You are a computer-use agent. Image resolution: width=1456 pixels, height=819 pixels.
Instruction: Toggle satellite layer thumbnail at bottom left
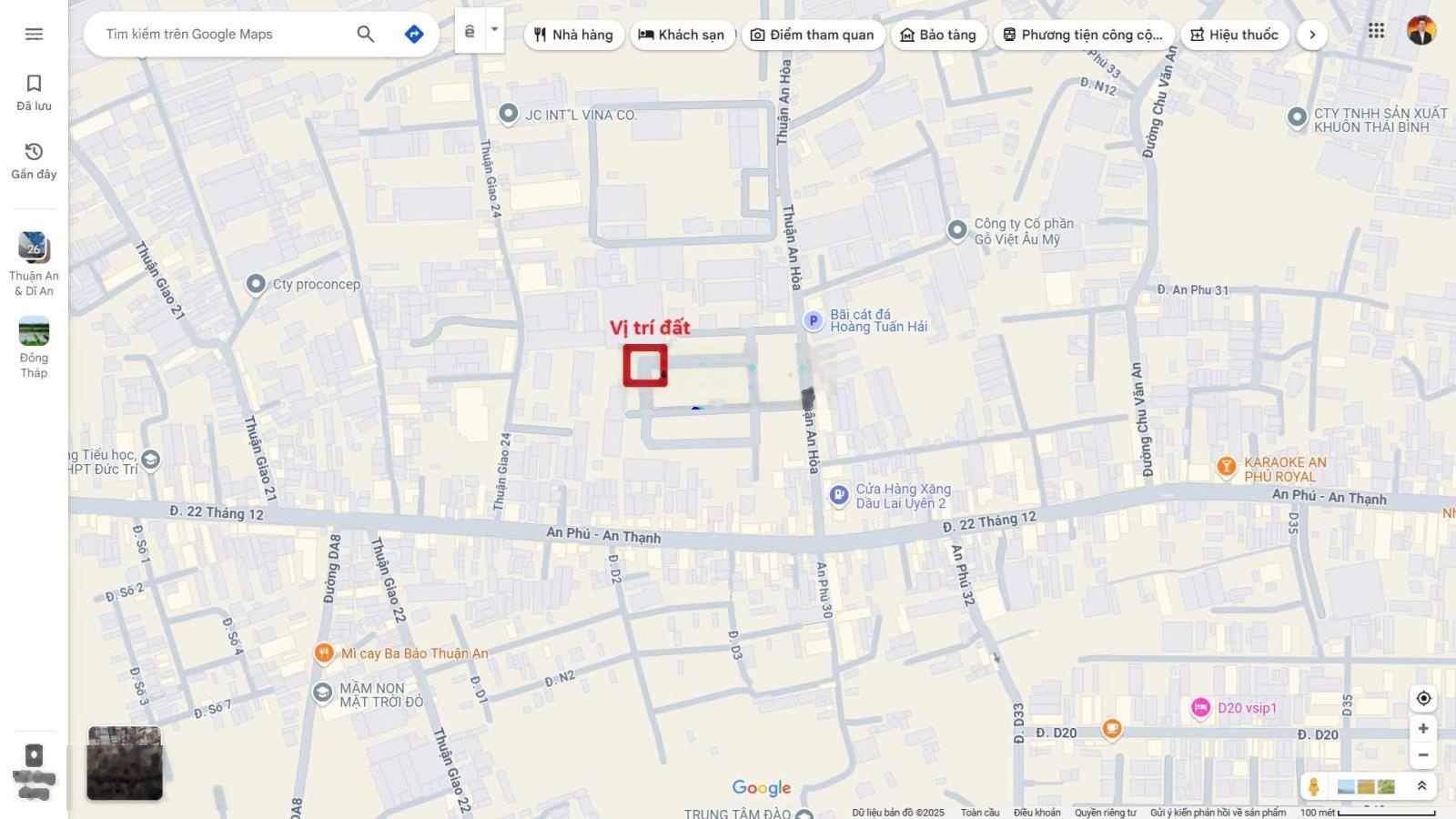[125, 763]
